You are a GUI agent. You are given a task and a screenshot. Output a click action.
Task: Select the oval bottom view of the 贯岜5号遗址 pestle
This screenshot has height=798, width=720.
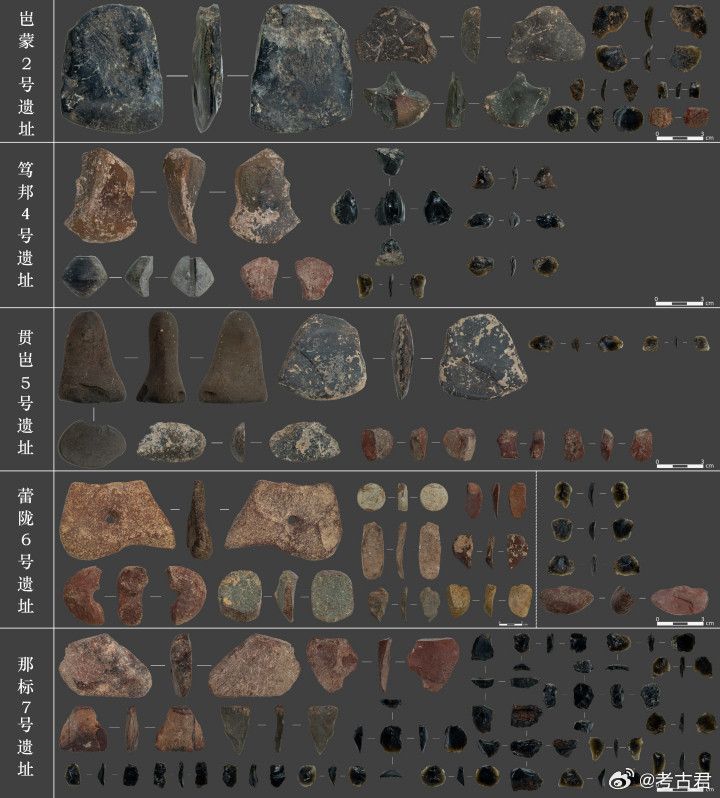[x=92, y=443]
